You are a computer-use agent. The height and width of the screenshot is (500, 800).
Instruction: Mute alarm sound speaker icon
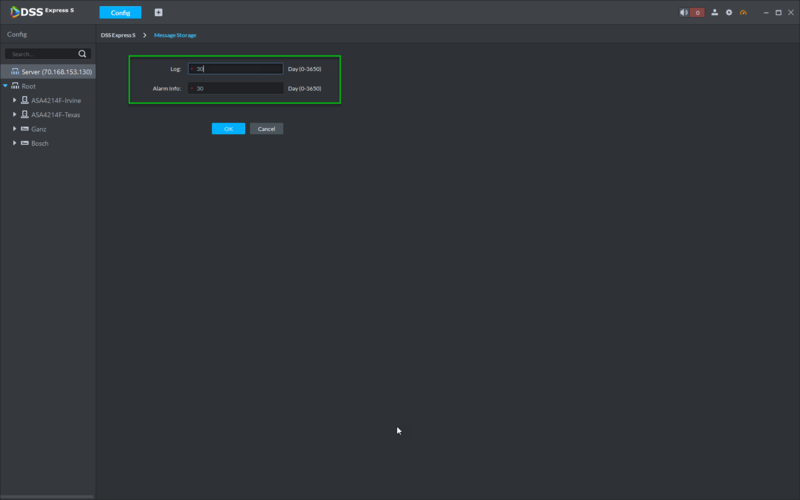684,12
